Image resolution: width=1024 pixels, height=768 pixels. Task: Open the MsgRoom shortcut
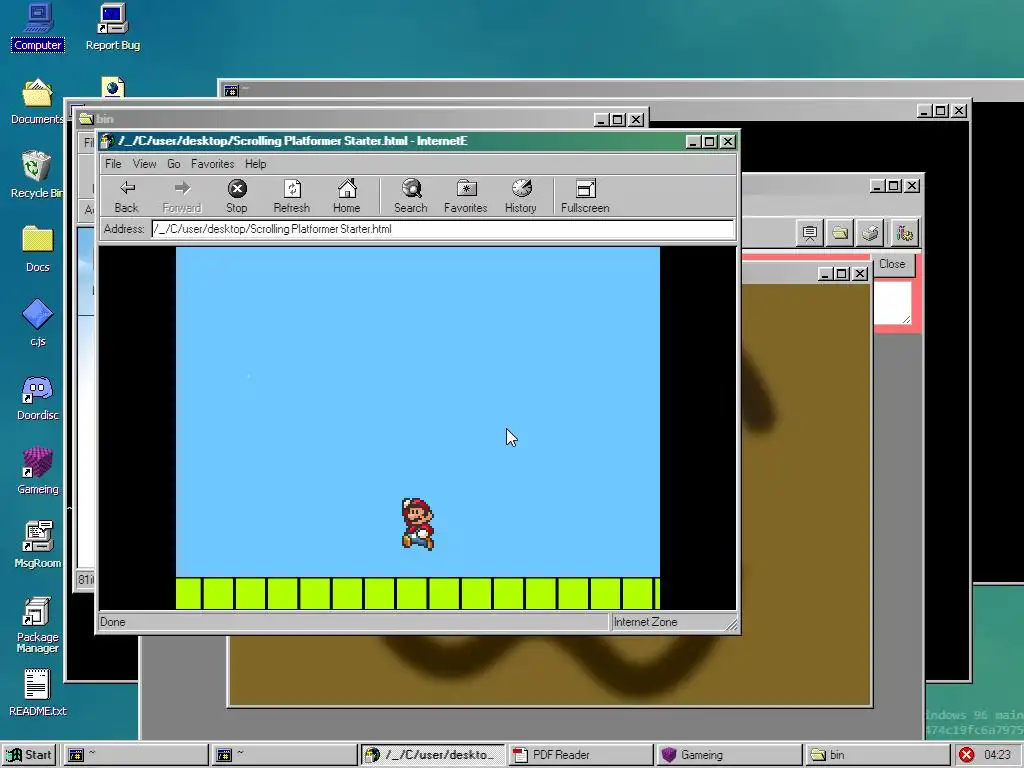tap(37, 545)
